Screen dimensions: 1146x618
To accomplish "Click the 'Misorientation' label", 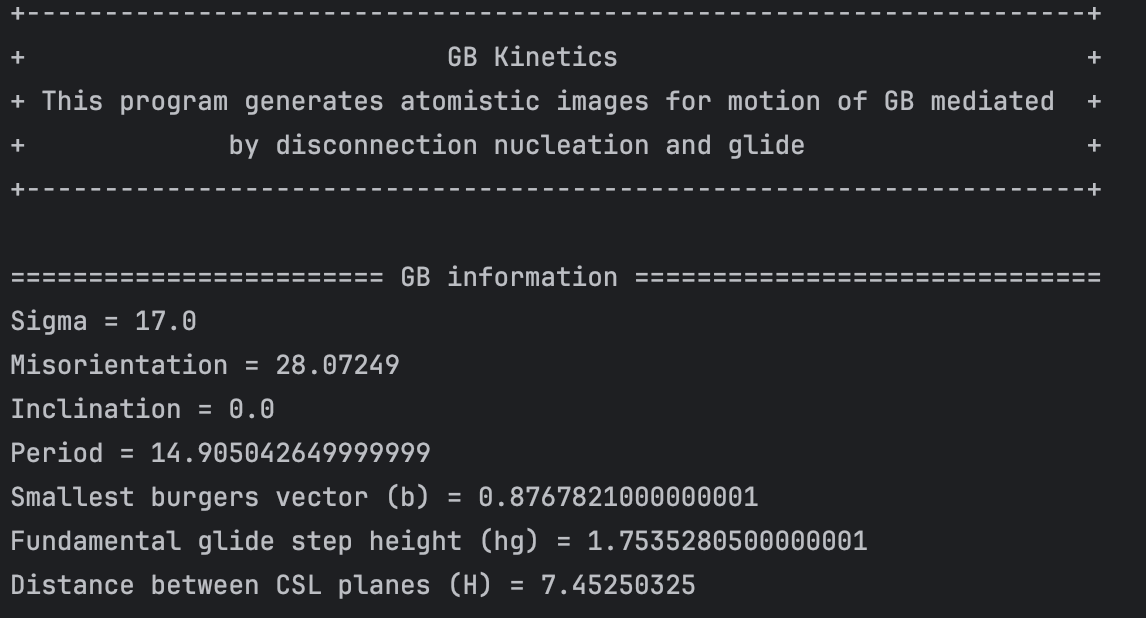I will point(119,366).
